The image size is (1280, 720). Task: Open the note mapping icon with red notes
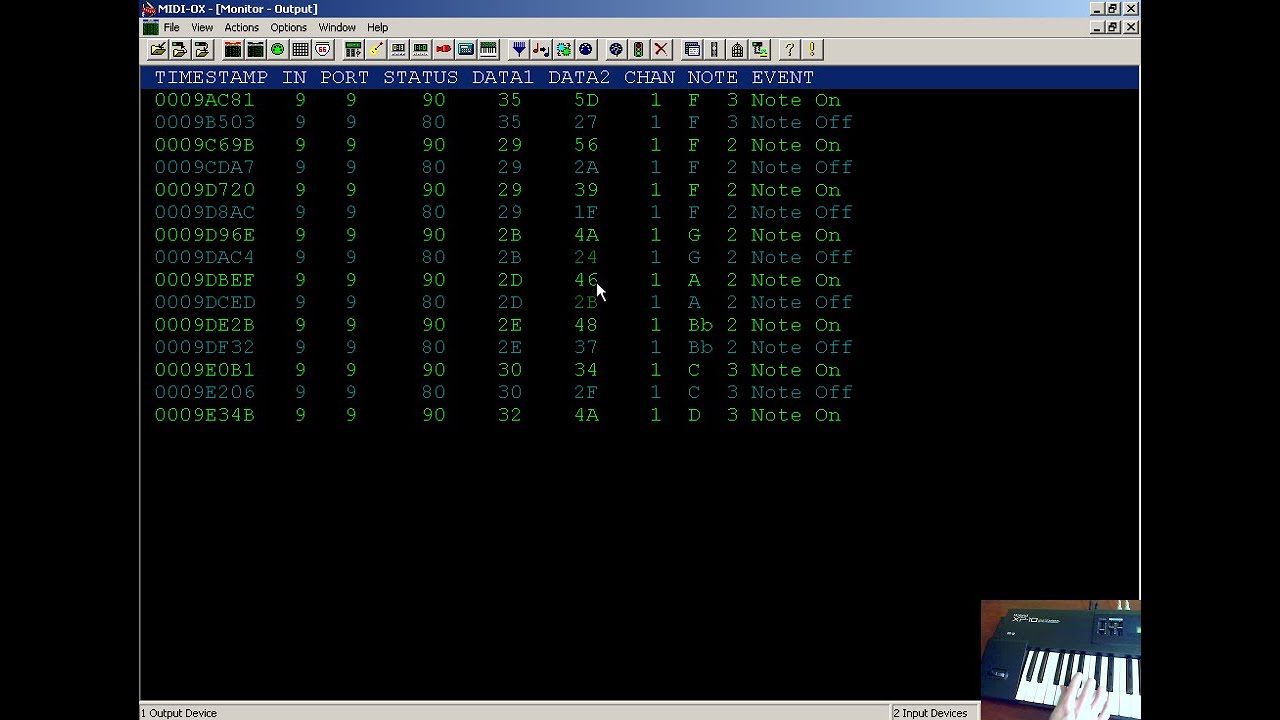(541, 49)
